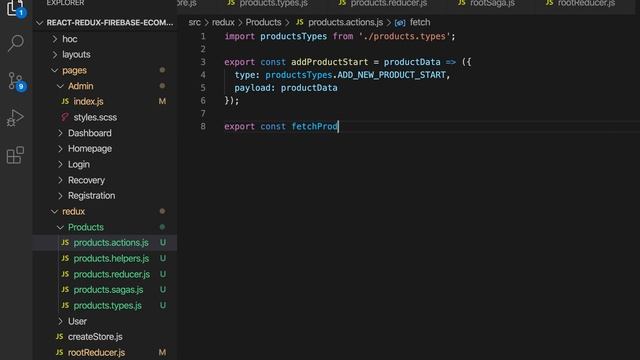
Task: Expand the Registration folder
Action: pos(60,196)
